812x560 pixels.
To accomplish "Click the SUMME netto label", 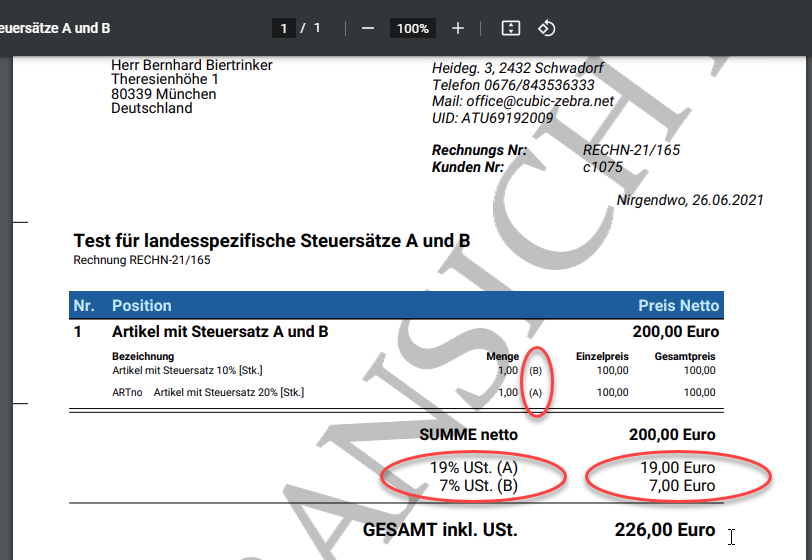I will click(469, 435).
